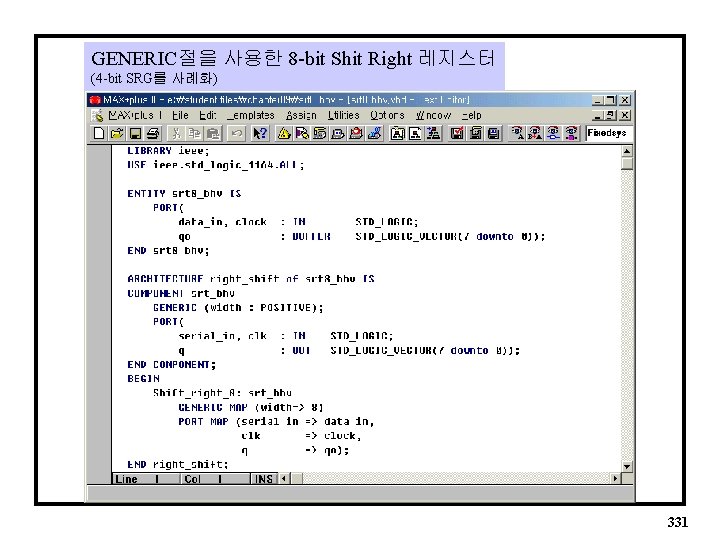The image size is (720, 540).
Task: Open the Edit menu
Action: (x=208, y=115)
